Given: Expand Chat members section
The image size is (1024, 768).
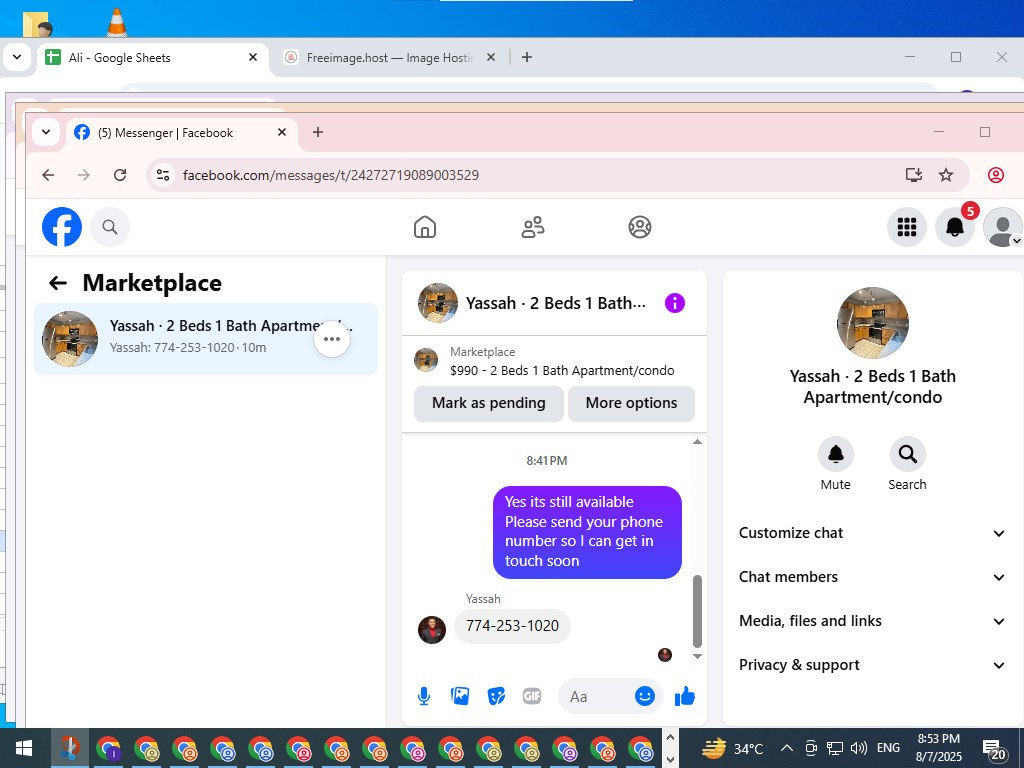Looking at the screenshot, I should coord(872,577).
